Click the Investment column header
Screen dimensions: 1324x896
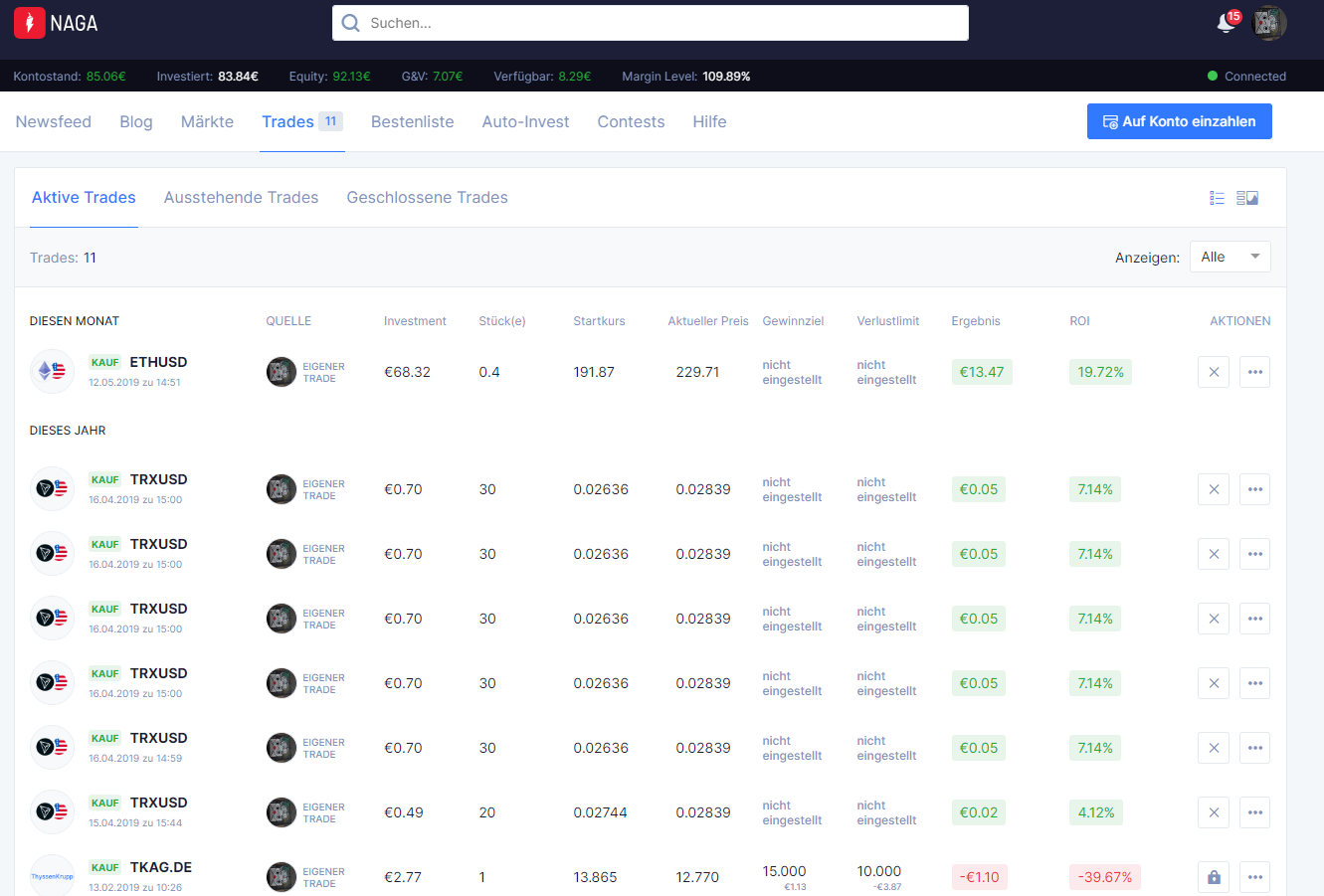pyautogui.click(x=416, y=321)
